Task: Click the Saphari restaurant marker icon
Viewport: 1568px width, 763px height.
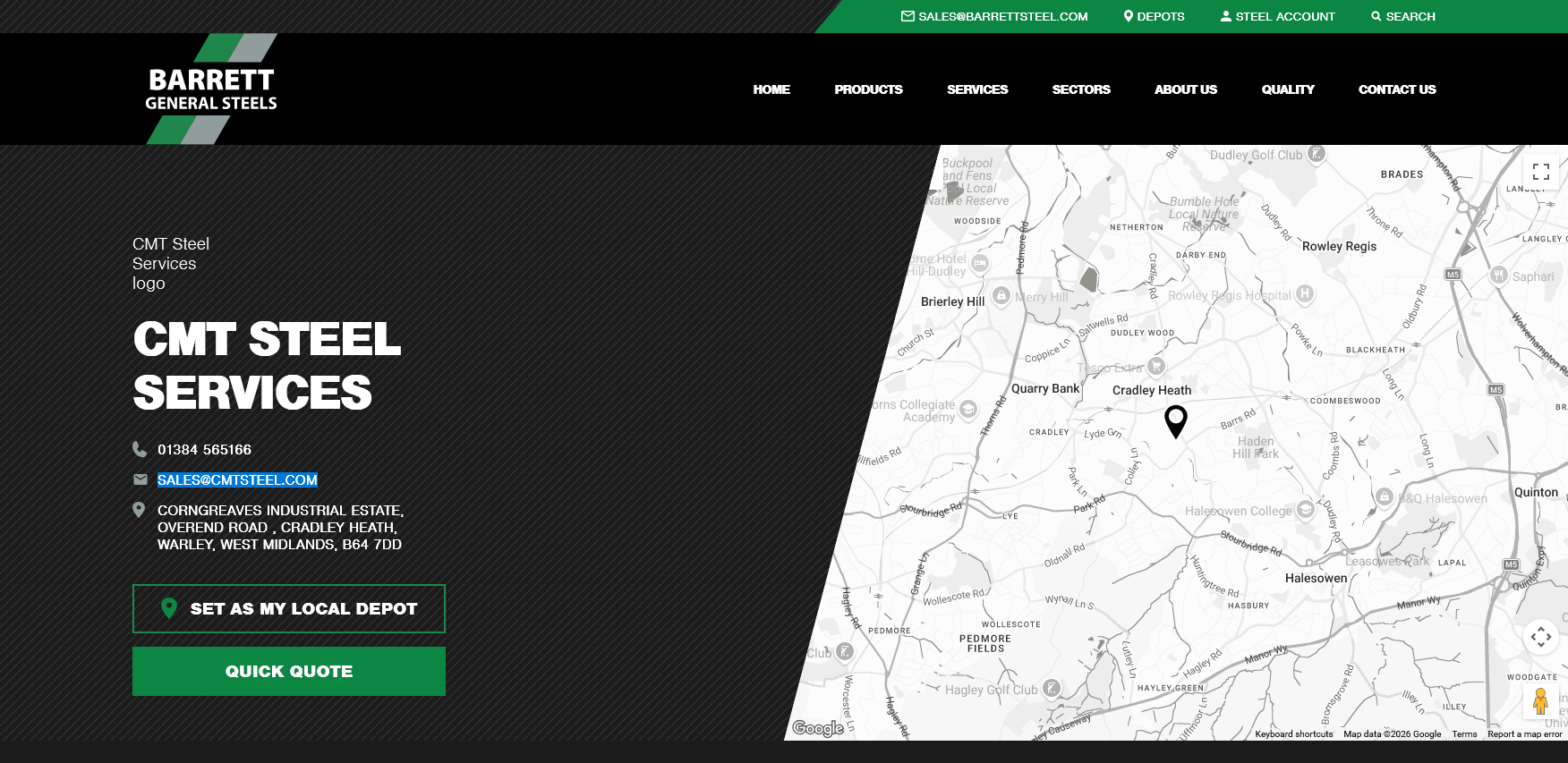Action: coord(1499,276)
